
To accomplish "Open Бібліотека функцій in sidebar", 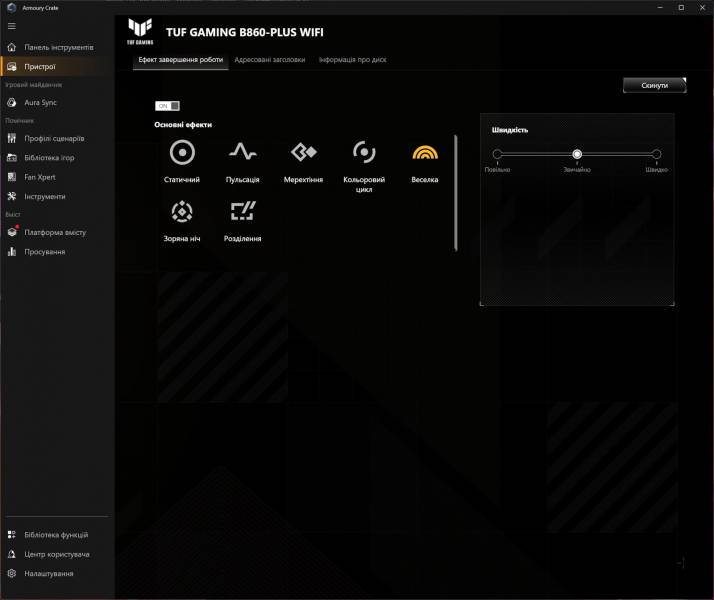I will (x=55, y=535).
